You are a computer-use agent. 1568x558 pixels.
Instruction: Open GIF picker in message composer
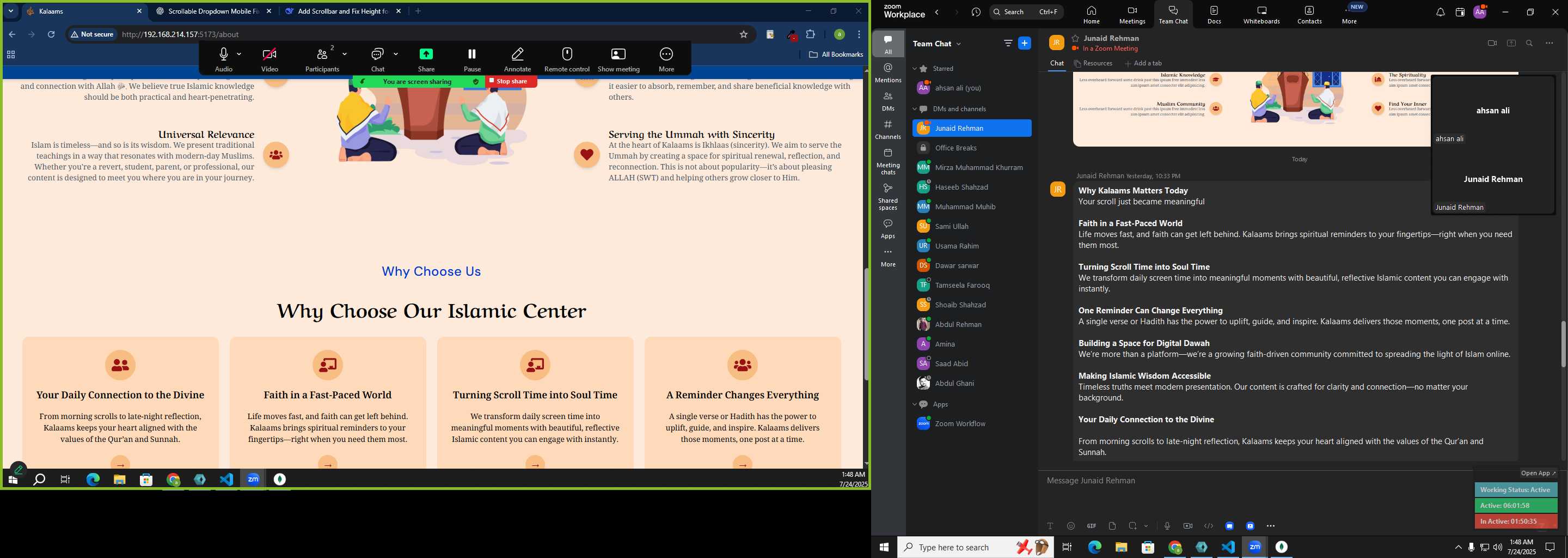[x=1092, y=526]
